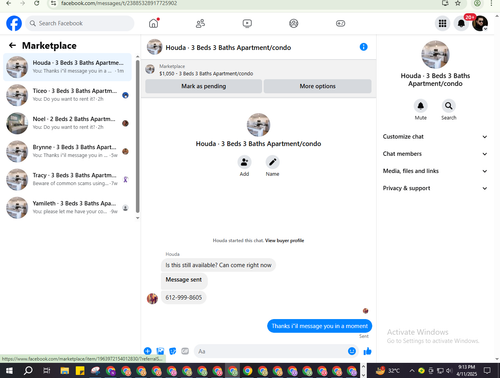Open Sticky Notes from taskbar

coord(80,371)
